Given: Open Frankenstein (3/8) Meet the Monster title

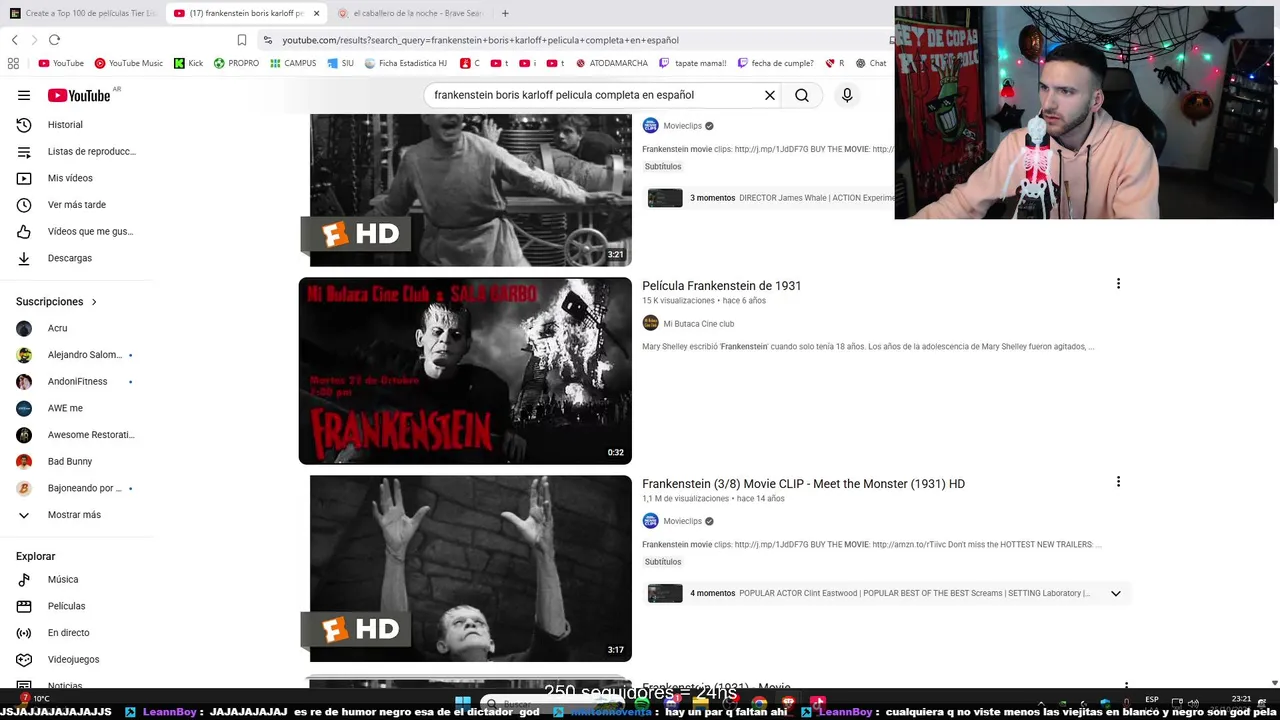Looking at the screenshot, I should click(803, 484).
